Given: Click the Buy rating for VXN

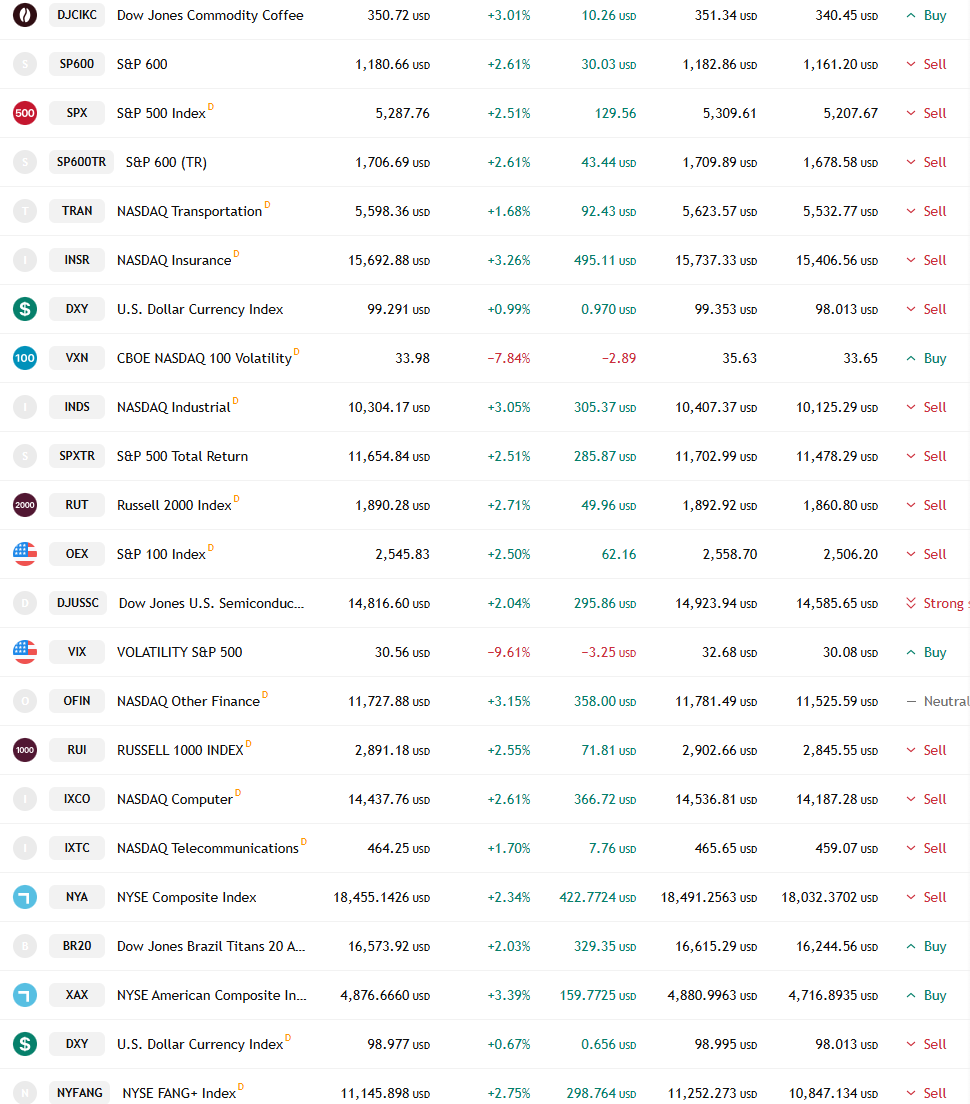Looking at the screenshot, I should pyautogui.click(x=926, y=358).
